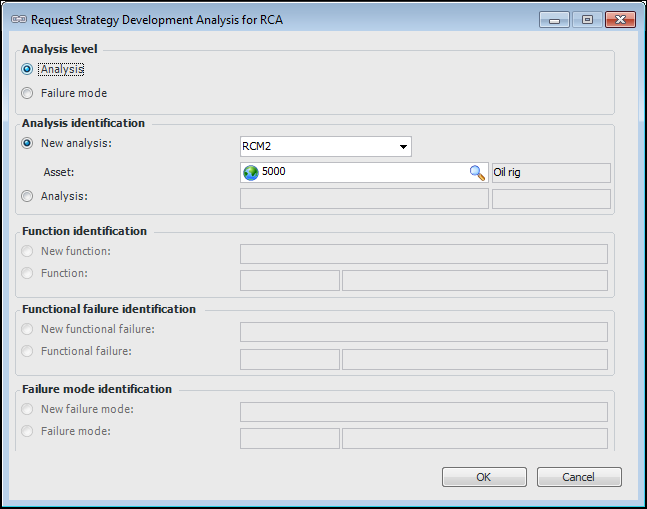Choose the New analysis radio button
Viewport: 647px width, 509px height.
(x=27, y=143)
